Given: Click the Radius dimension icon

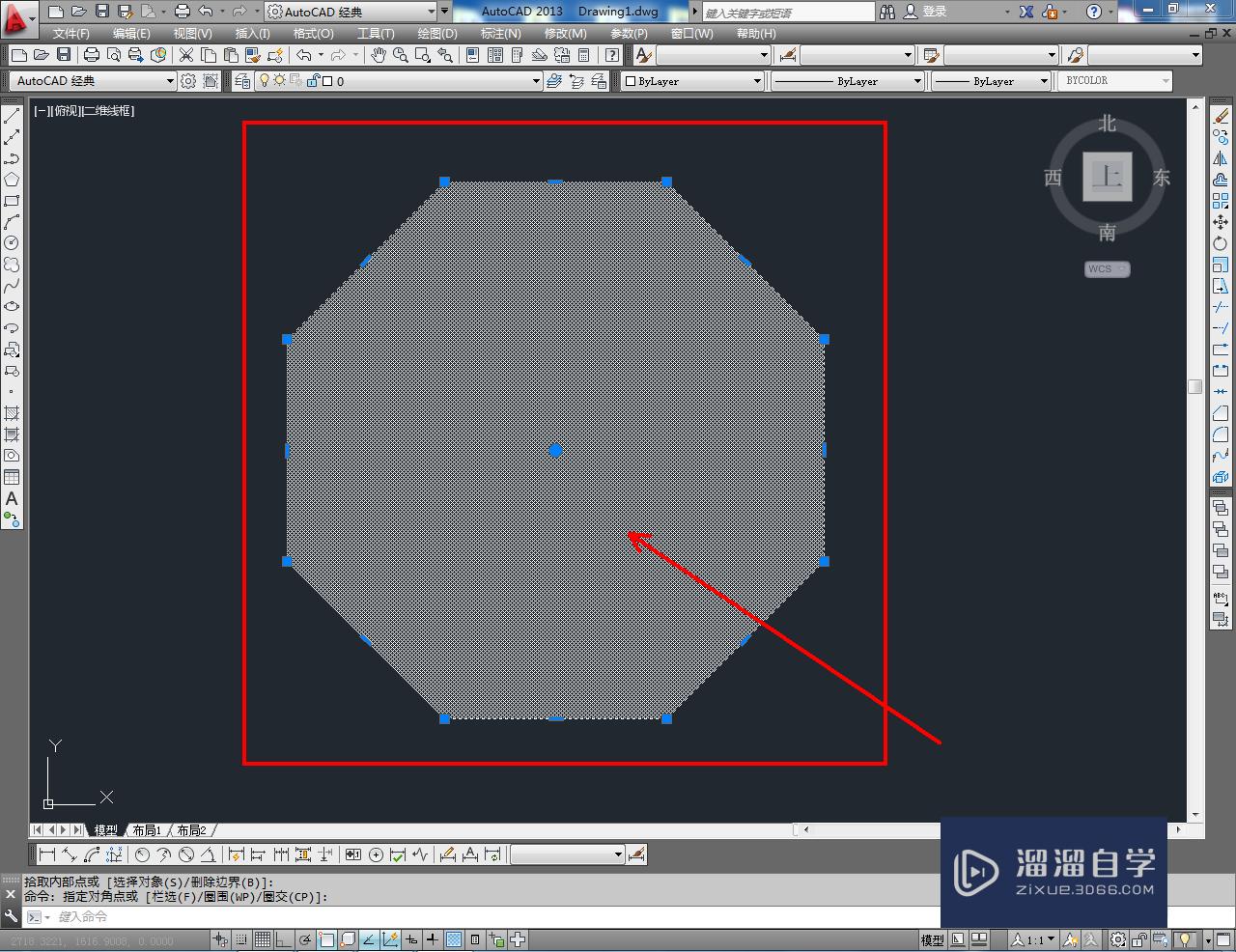Looking at the screenshot, I should click(142, 854).
